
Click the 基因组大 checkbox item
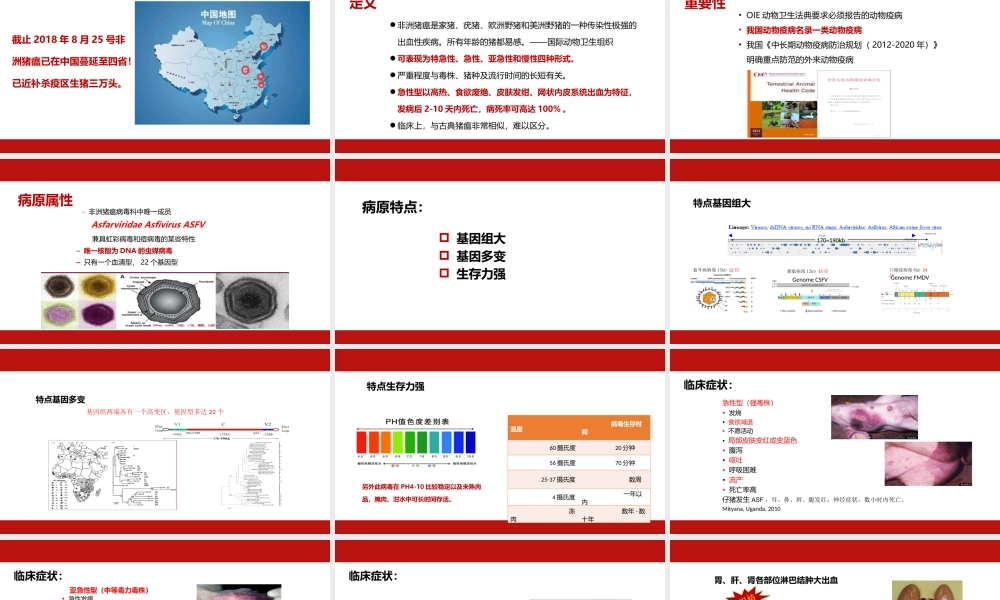(x=475, y=238)
